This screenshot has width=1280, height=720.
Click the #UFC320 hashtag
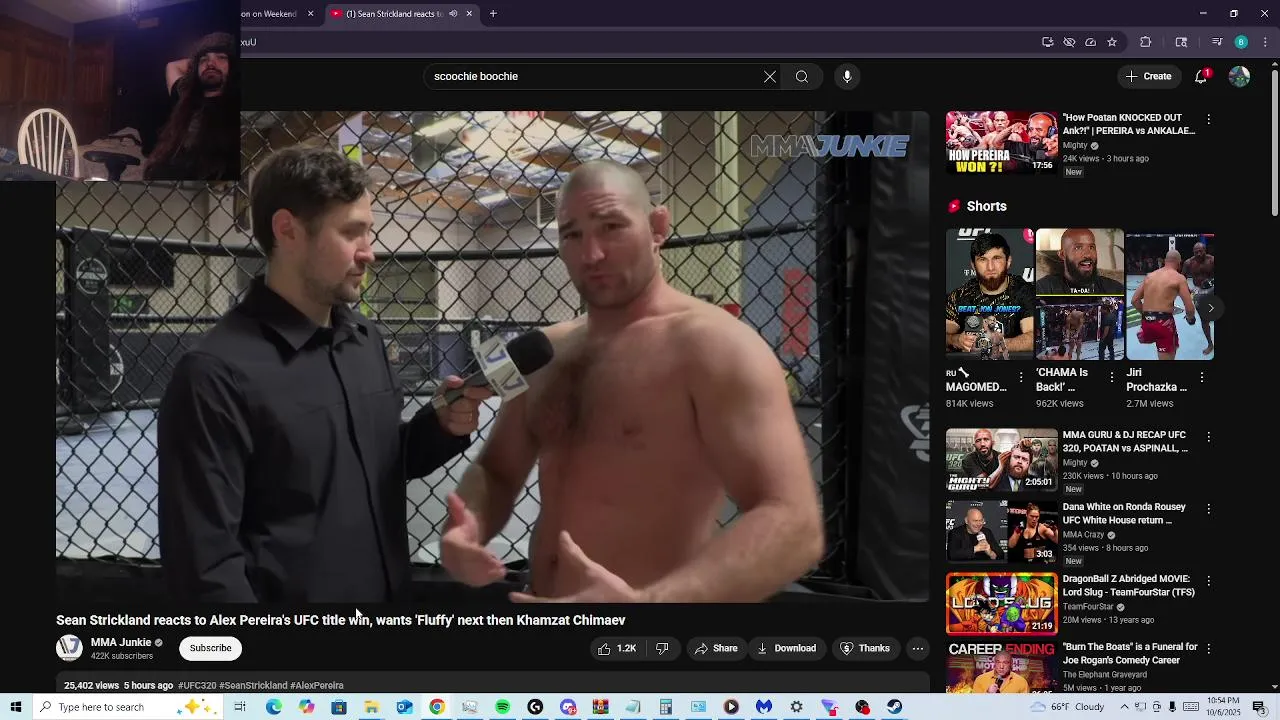click(x=197, y=686)
